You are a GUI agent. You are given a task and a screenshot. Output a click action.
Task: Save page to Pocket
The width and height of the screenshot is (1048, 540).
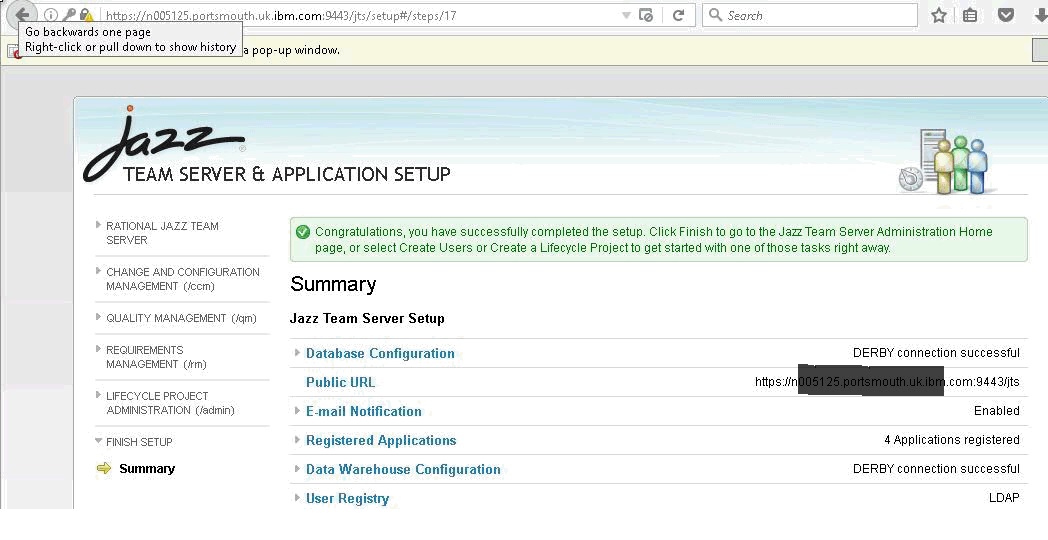point(1006,15)
